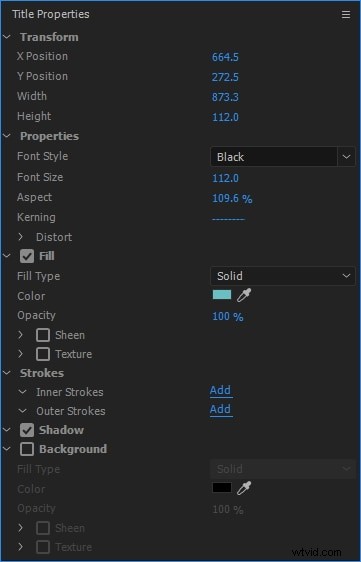
Task: Open the Font Style dropdown showing Black
Action: [282, 157]
